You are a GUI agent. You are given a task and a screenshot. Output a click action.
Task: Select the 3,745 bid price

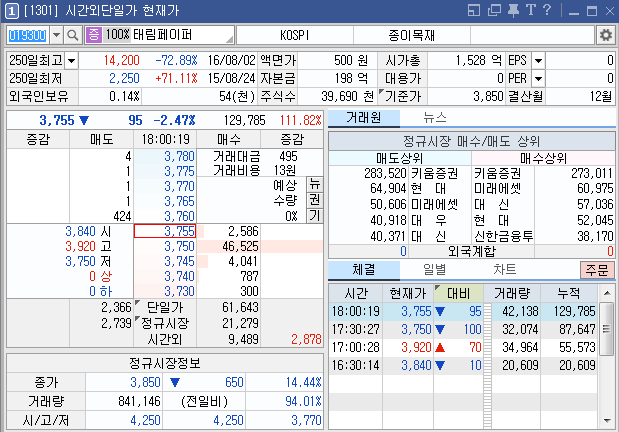click(165, 261)
